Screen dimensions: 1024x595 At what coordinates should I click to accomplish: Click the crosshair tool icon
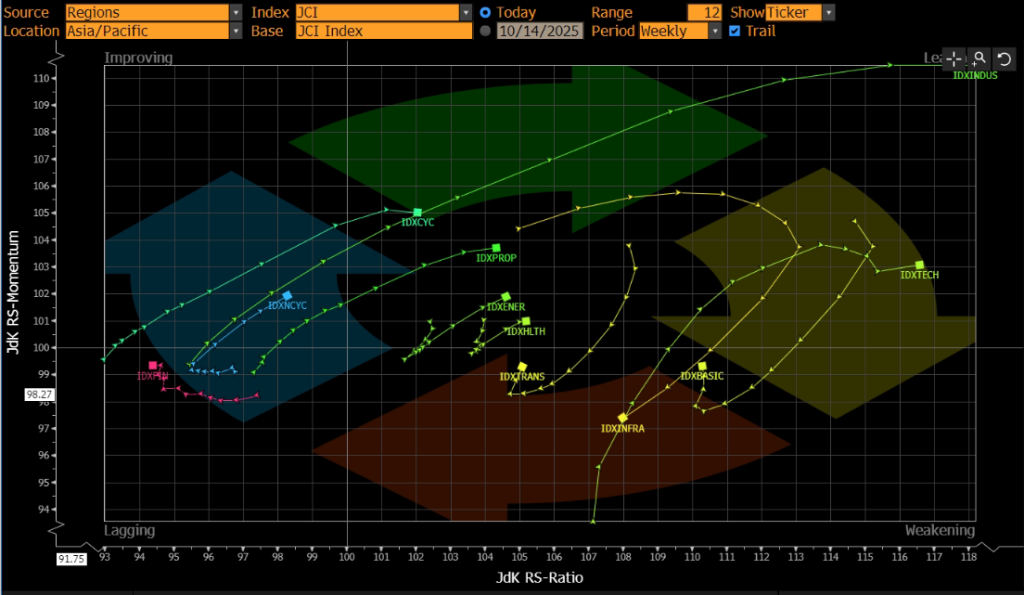point(954,59)
